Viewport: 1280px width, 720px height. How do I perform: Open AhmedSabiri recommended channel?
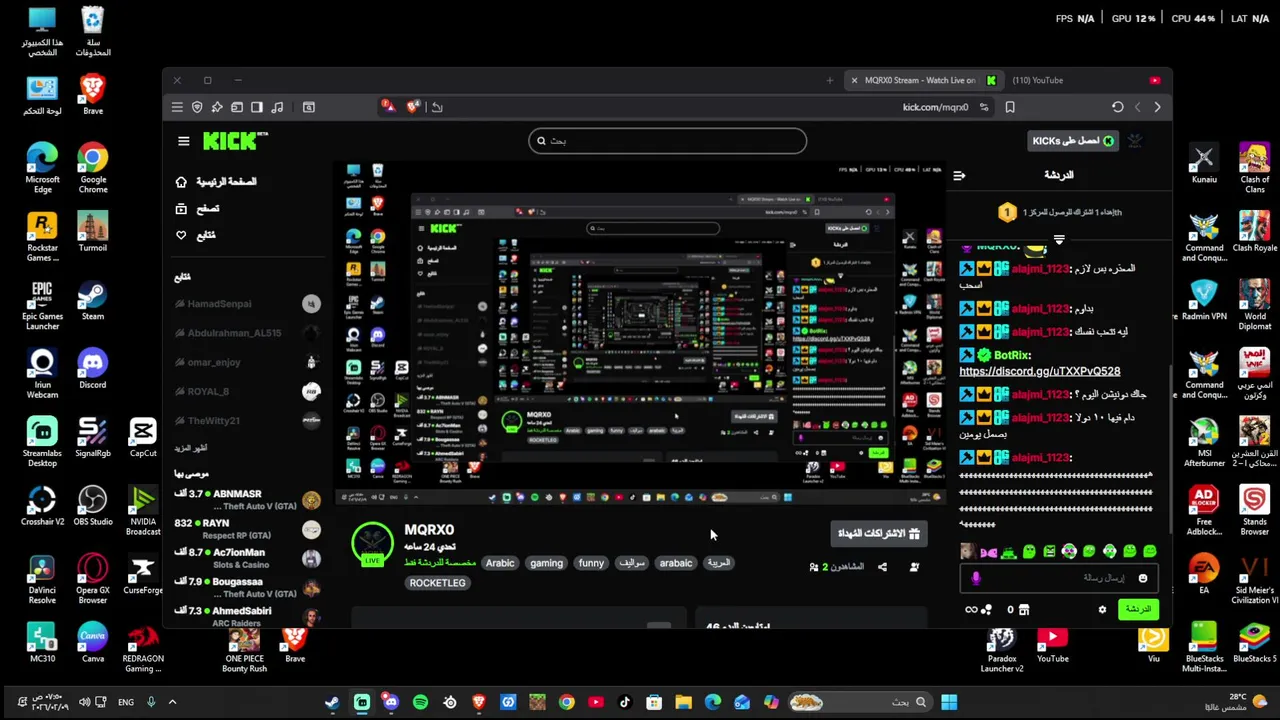tap(247, 616)
